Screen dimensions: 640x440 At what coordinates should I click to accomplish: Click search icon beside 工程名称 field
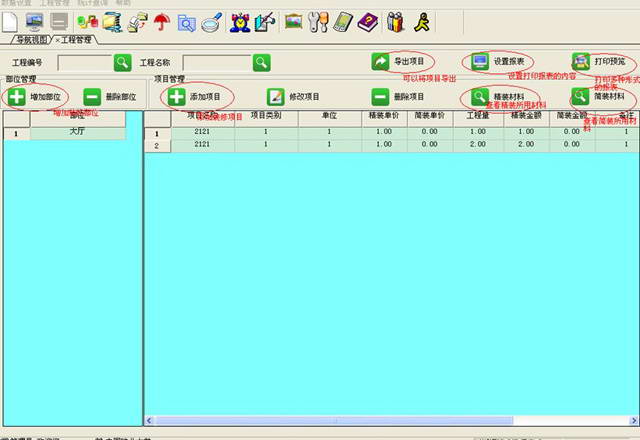(261, 62)
